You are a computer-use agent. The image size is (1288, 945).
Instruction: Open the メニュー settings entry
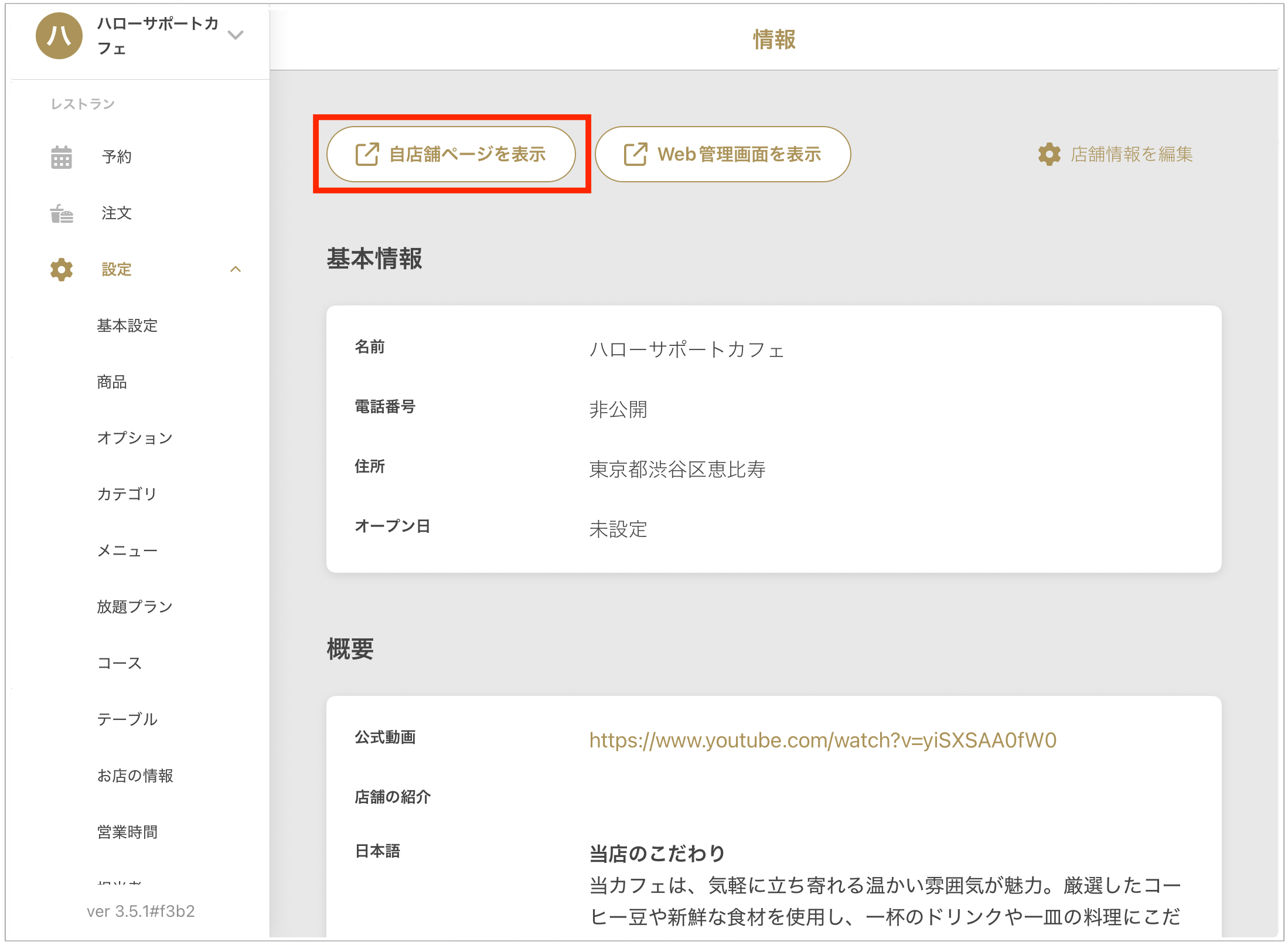[x=127, y=550]
